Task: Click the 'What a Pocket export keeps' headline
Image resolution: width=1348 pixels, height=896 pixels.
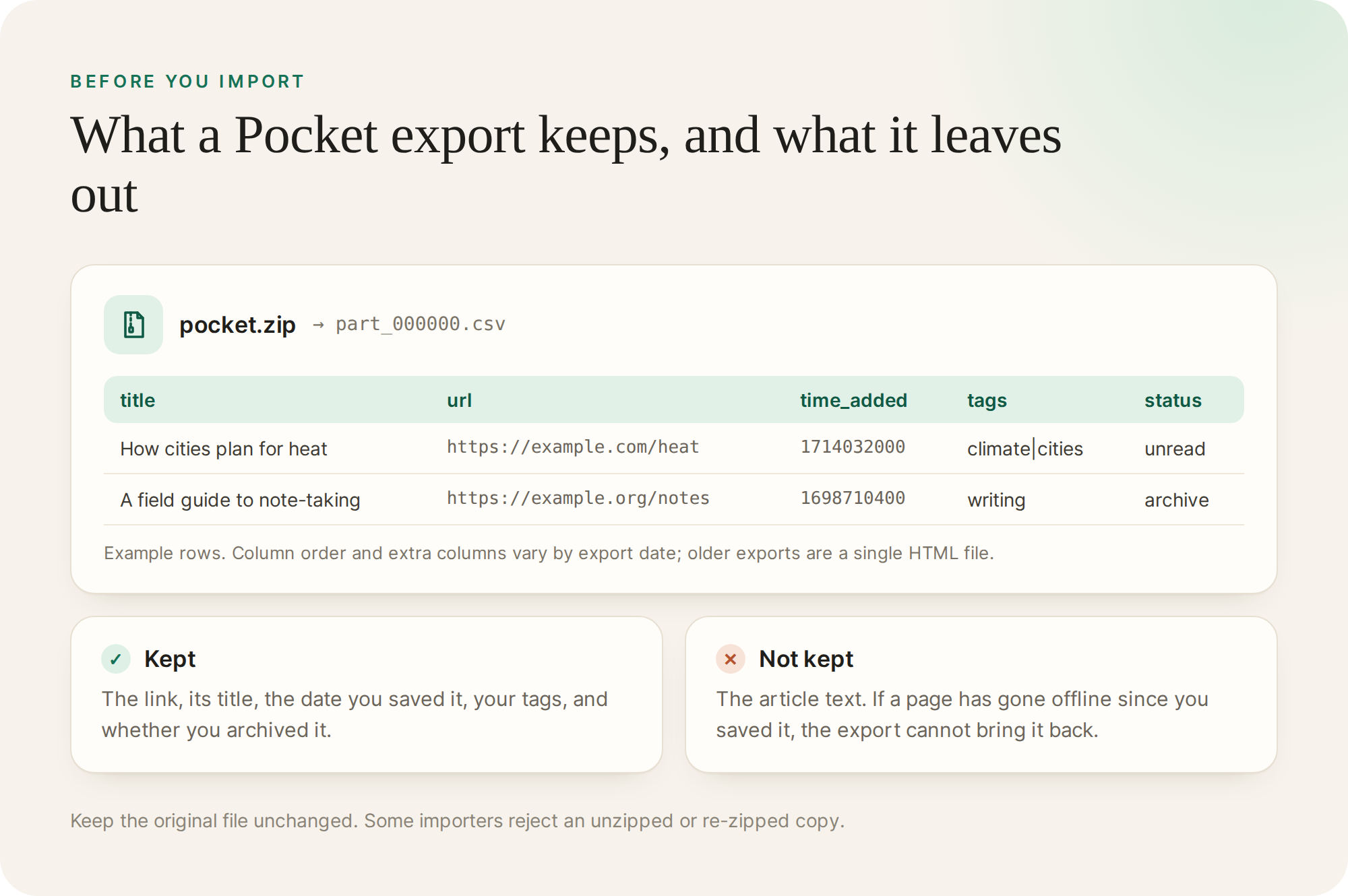Action: pos(565,164)
